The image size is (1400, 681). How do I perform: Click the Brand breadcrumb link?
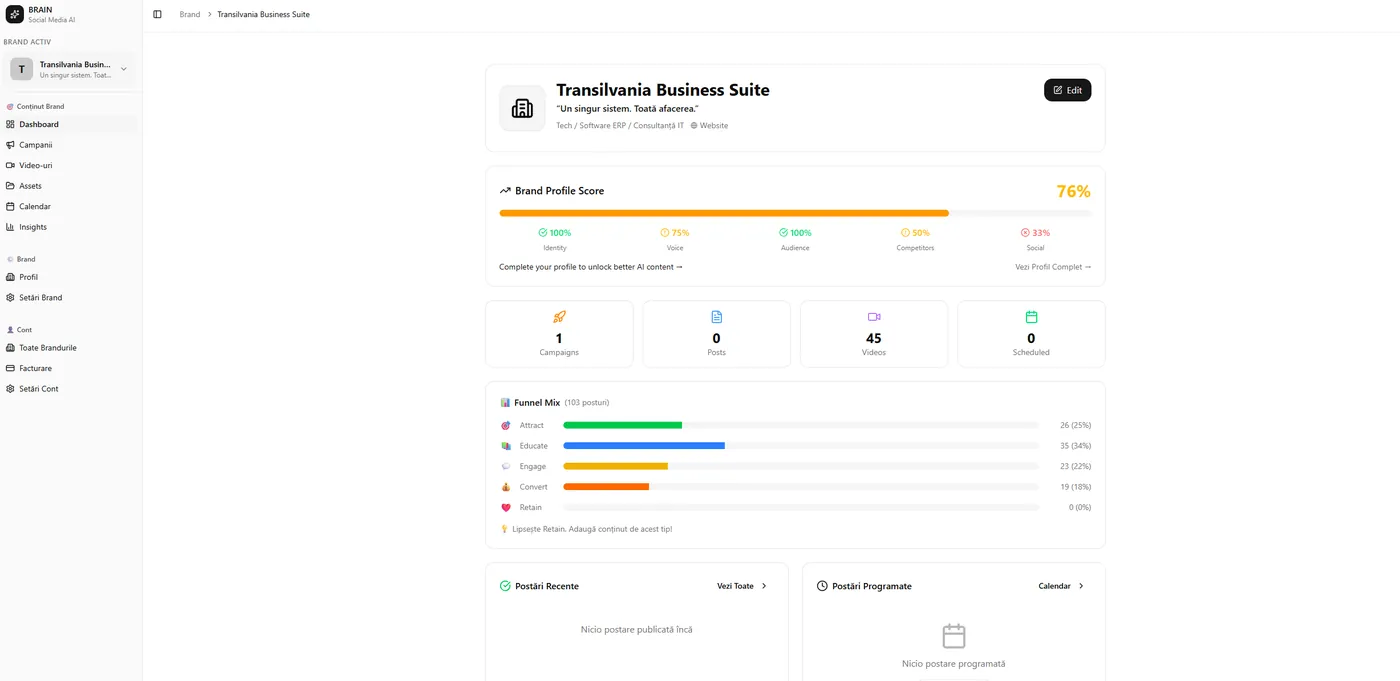[190, 14]
